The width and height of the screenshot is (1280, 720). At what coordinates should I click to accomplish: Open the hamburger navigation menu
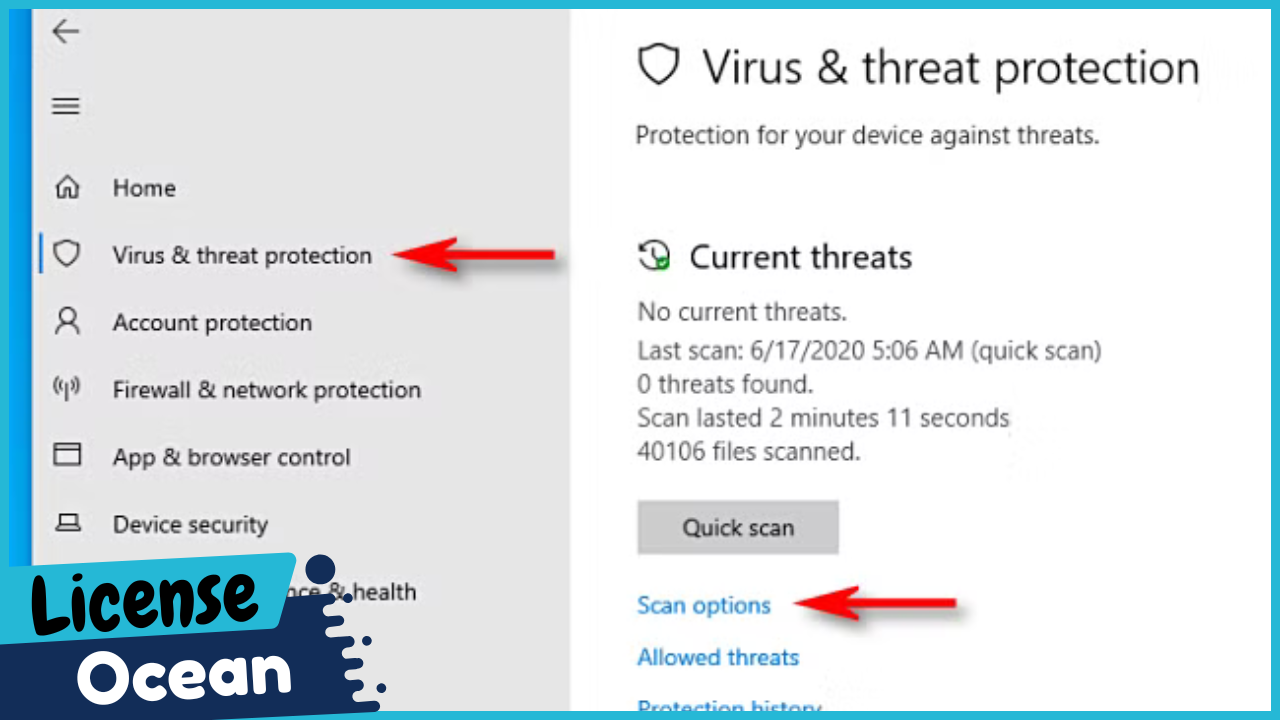[66, 106]
